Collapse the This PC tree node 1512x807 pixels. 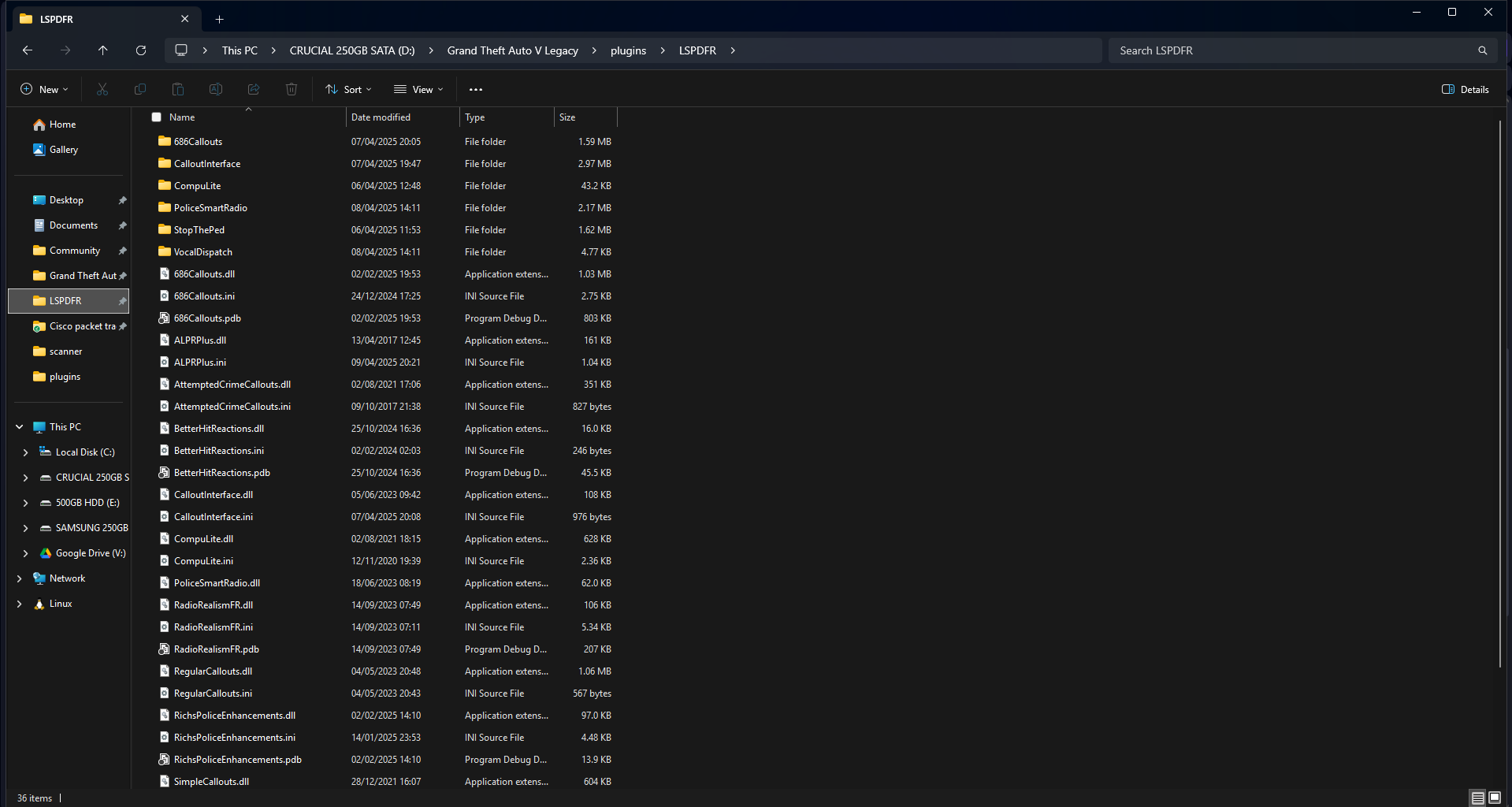(20, 427)
